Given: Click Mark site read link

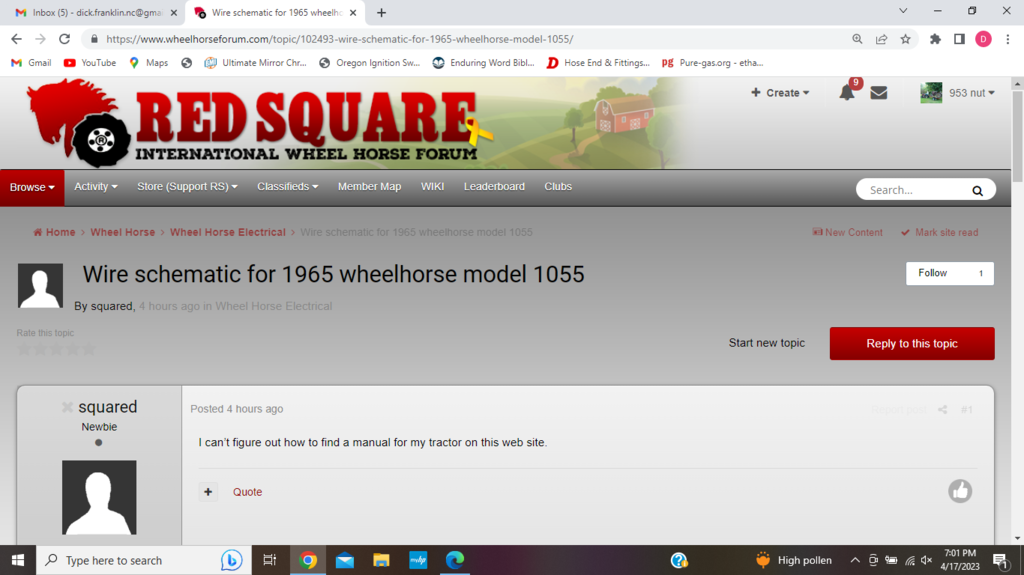Looking at the screenshot, I should pyautogui.click(x=940, y=233).
